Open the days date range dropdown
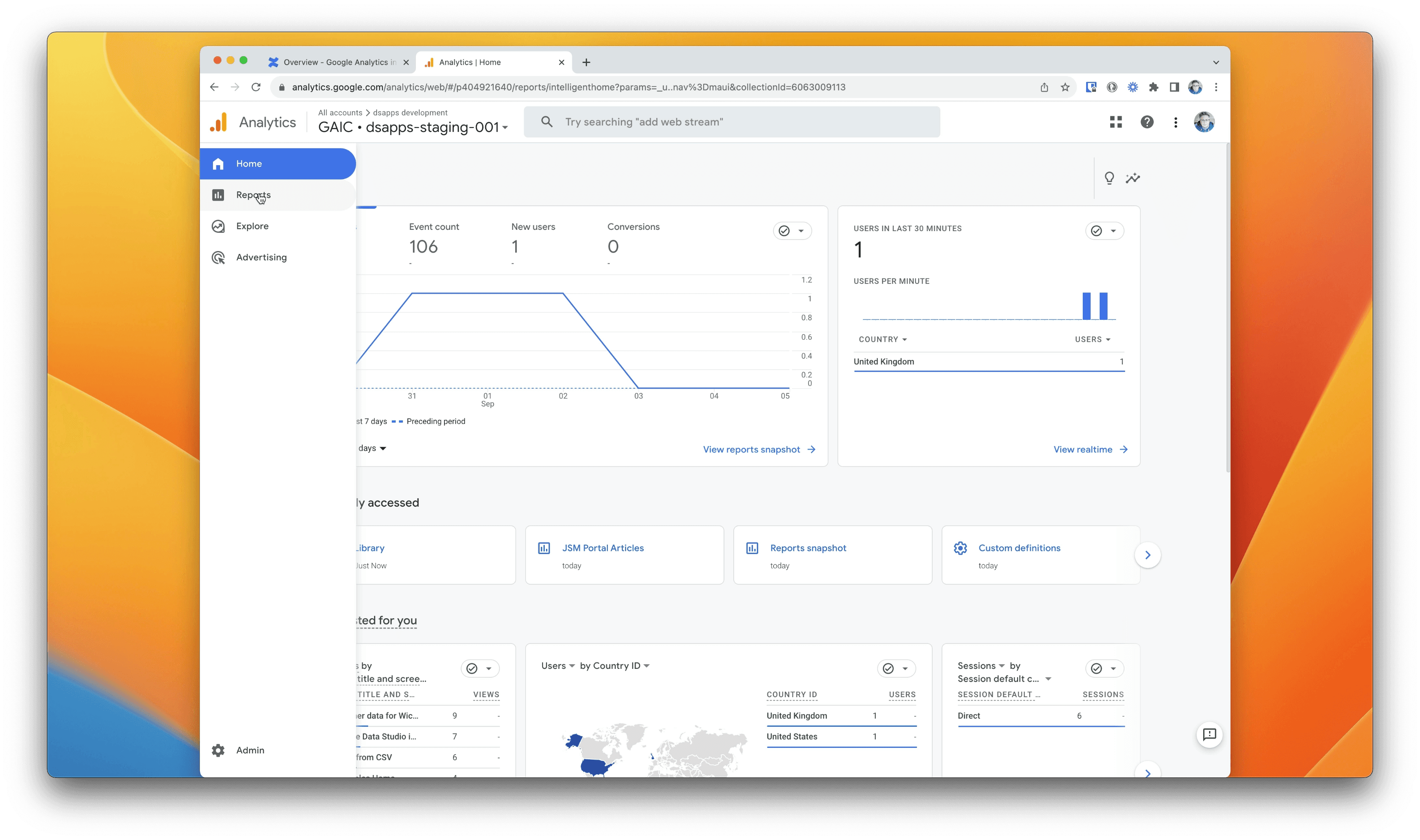 pos(372,448)
